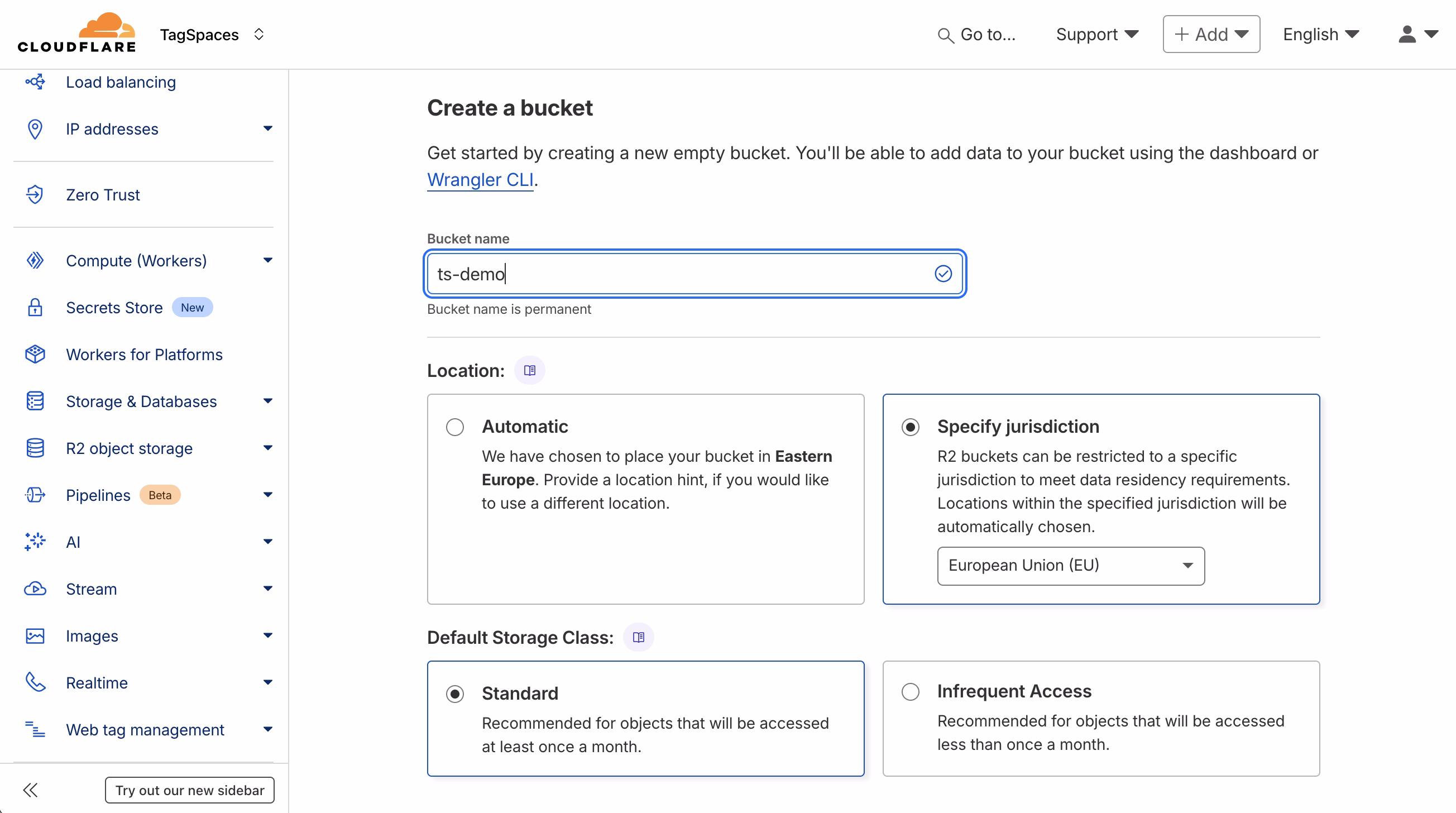
Task: Follow the Wrangler CLI link
Action: coord(480,179)
